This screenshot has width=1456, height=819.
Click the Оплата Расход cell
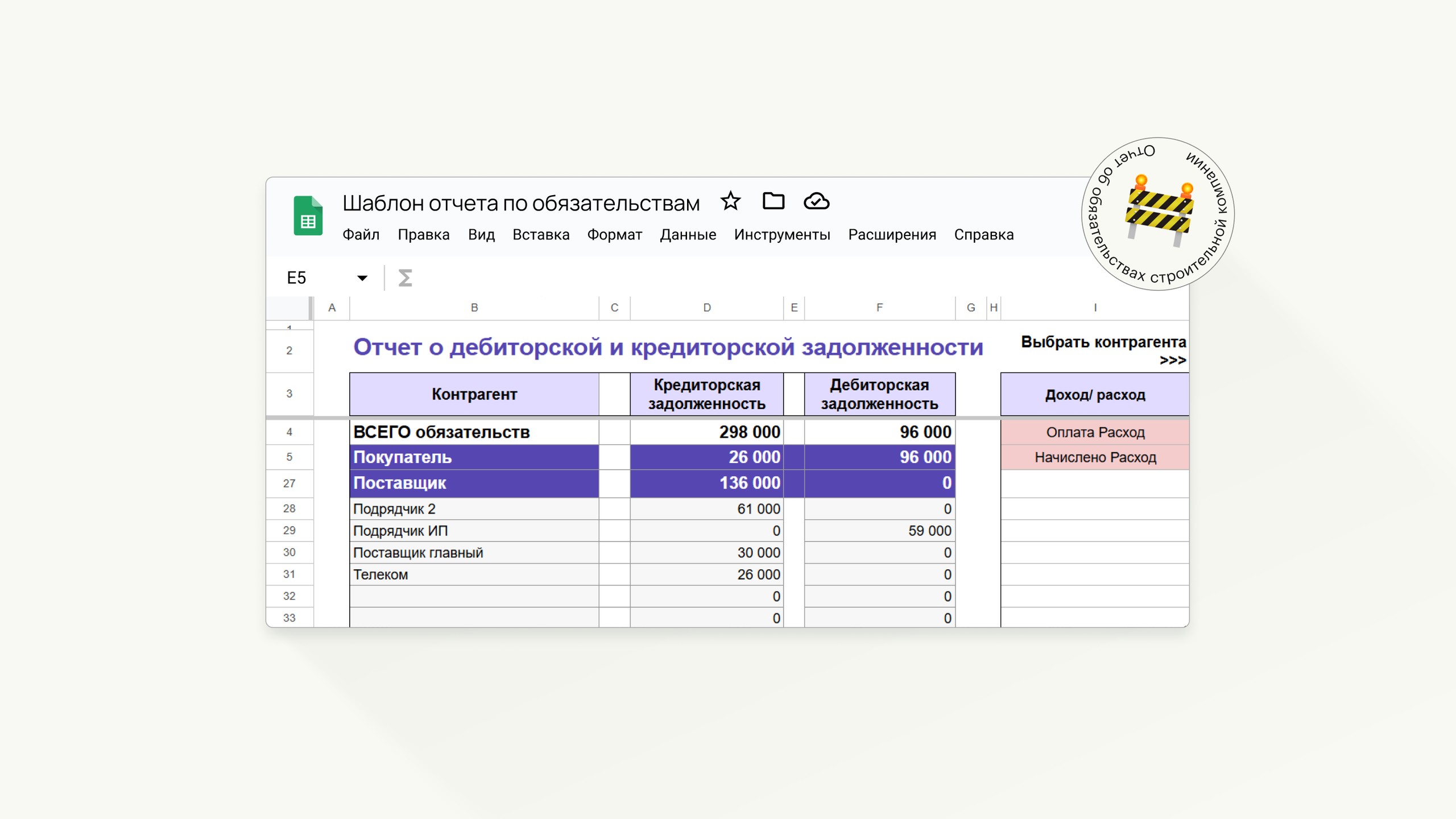coord(1095,432)
